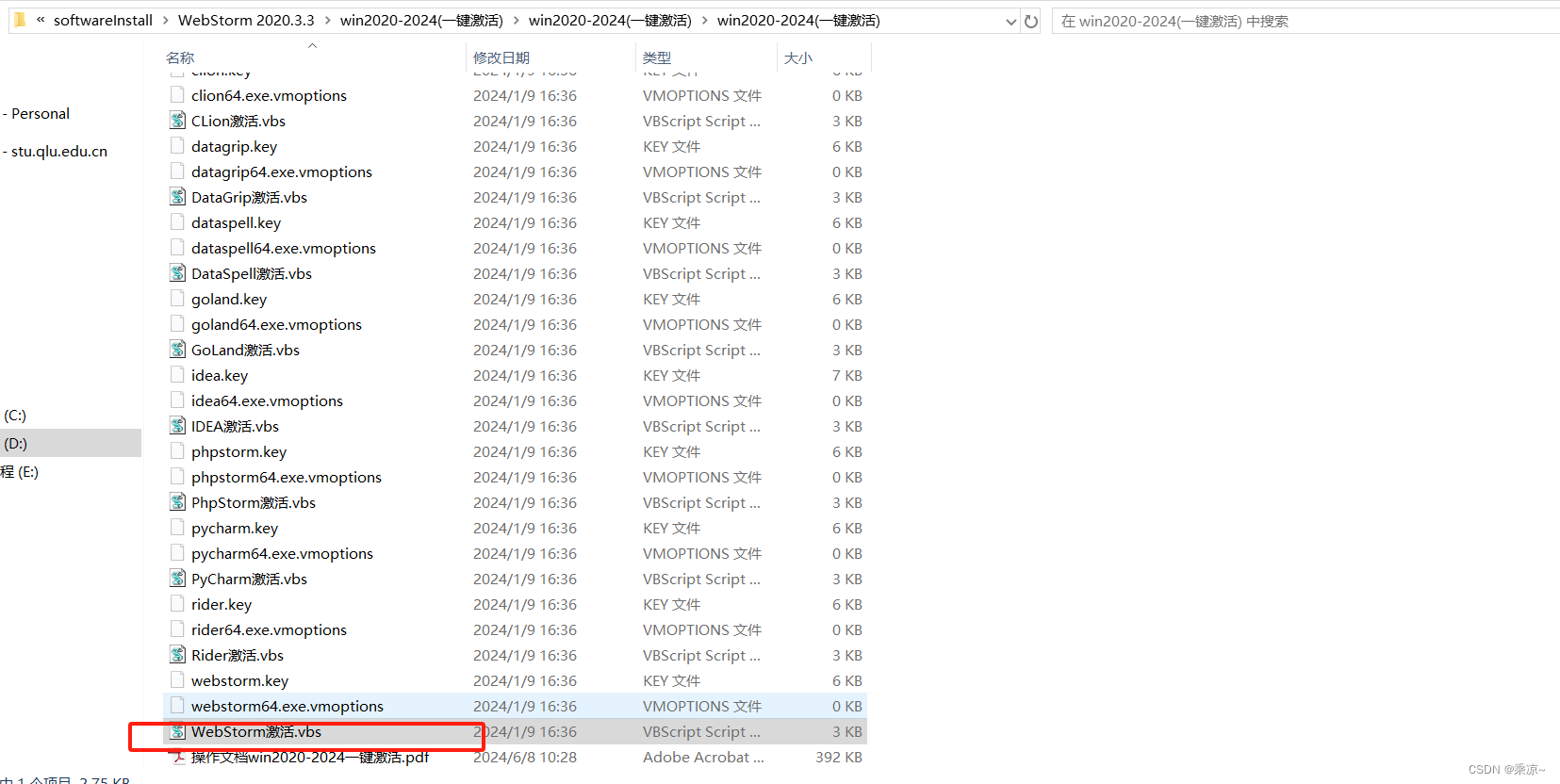Select file name 操作文档win2020-2024一键激活.pdf
The width and height of the screenshot is (1560, 784).
(310, 758)
